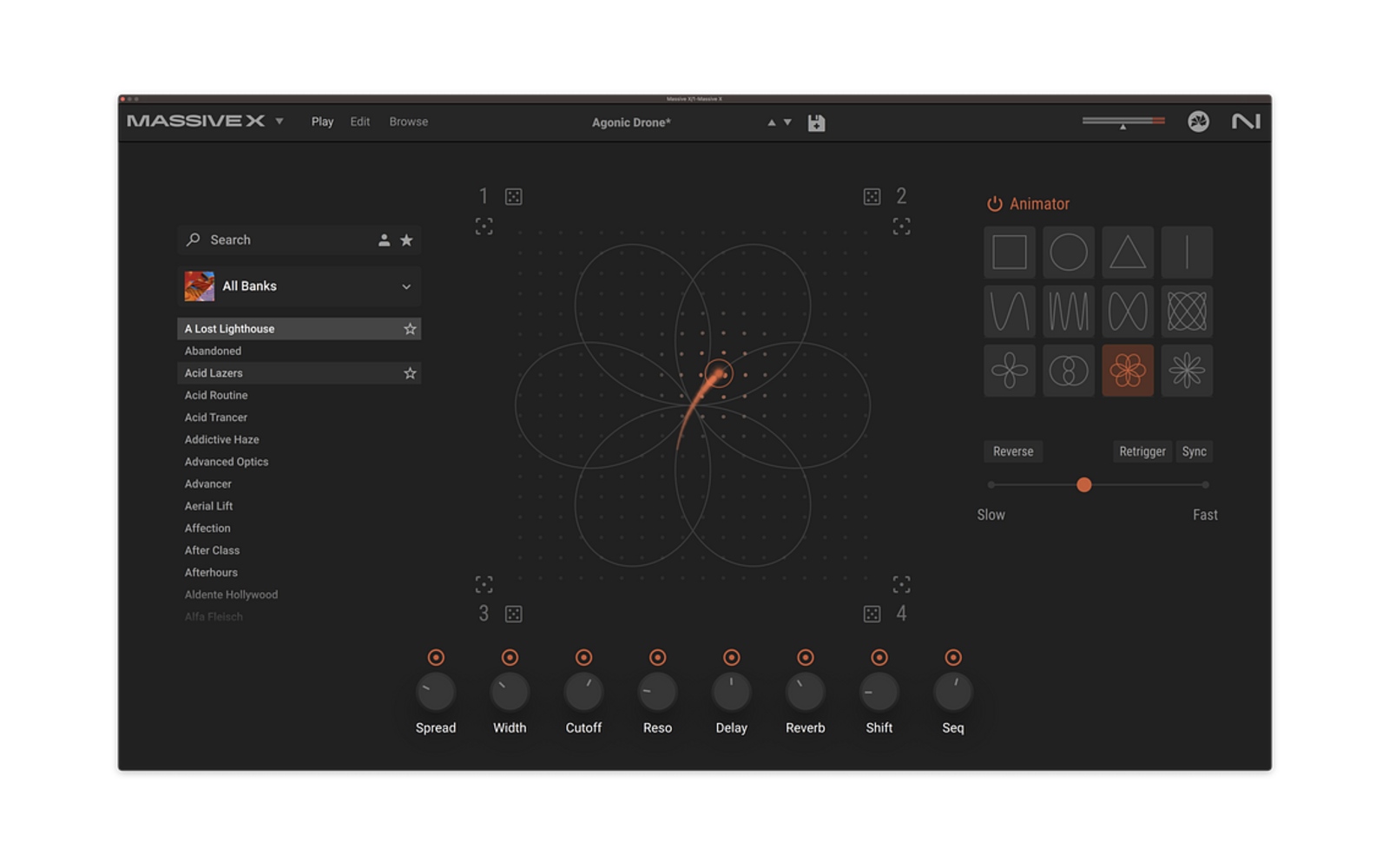Randomize corner 4 with dice icon

(x=872, y=615)
